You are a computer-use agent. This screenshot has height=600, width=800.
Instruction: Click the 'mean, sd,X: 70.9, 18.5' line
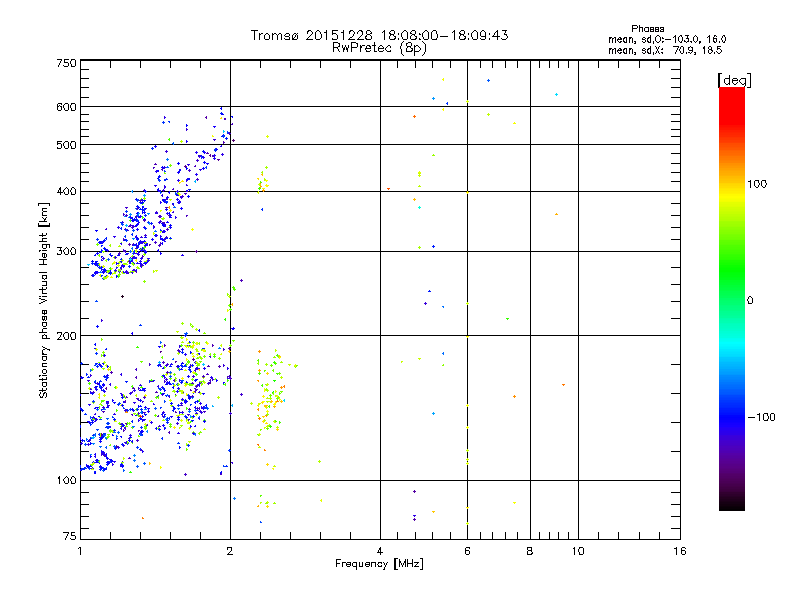[x=665, y=50]
